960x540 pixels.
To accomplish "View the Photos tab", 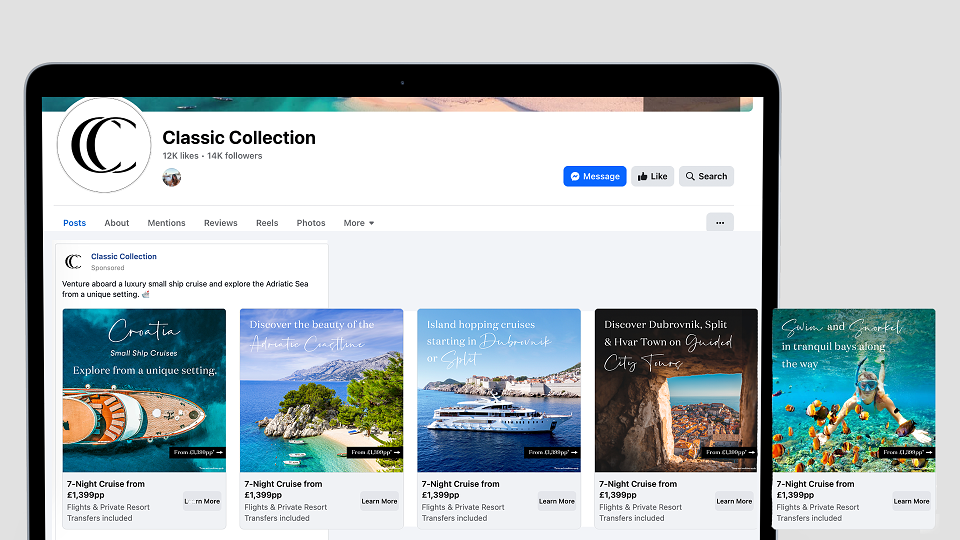I will 311,223.
